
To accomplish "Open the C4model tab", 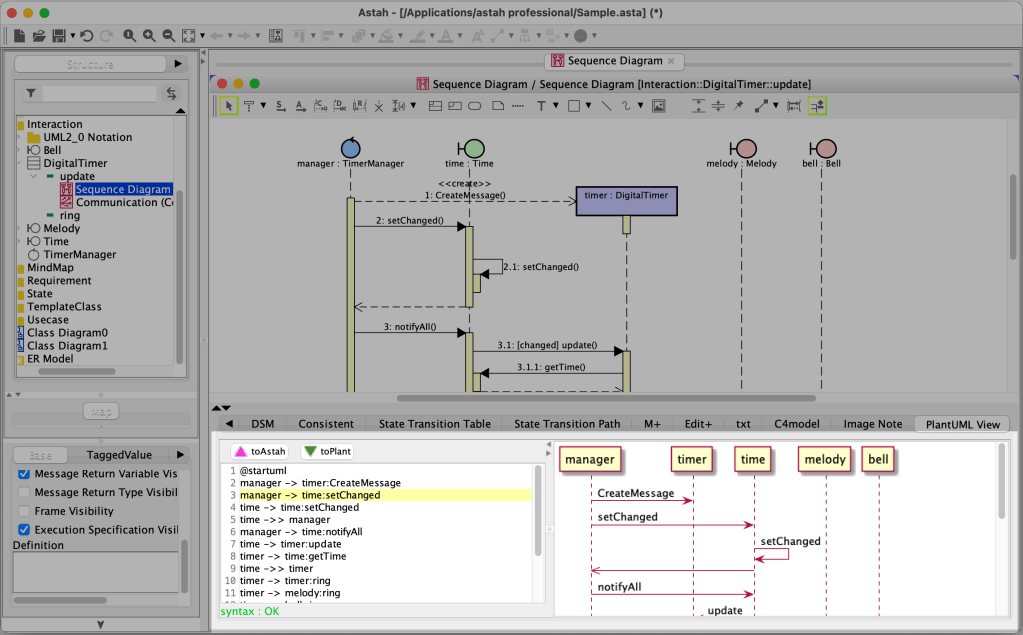I will (x=796, y=424).
